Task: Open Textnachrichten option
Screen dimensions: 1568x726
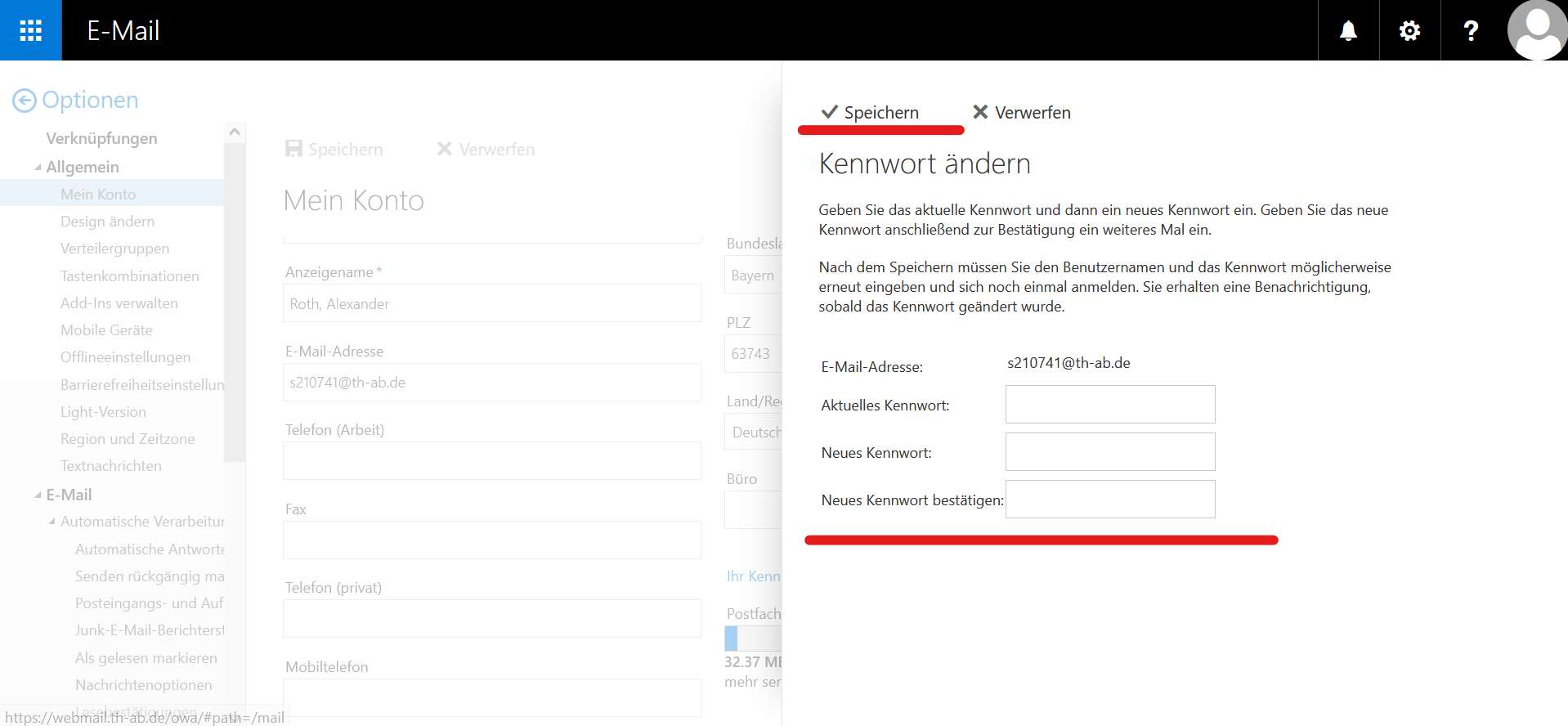Action: (110, 465)
